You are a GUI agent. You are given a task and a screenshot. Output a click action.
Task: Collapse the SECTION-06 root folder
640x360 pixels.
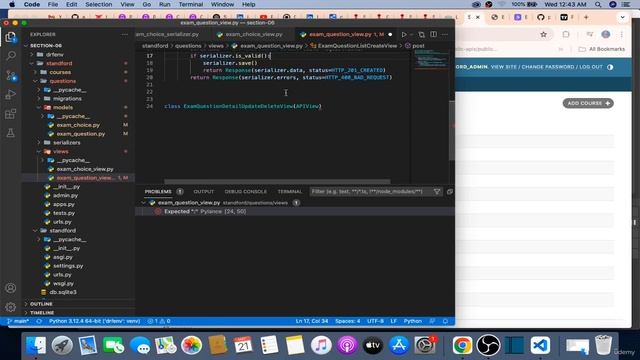(x=45, y=46)
